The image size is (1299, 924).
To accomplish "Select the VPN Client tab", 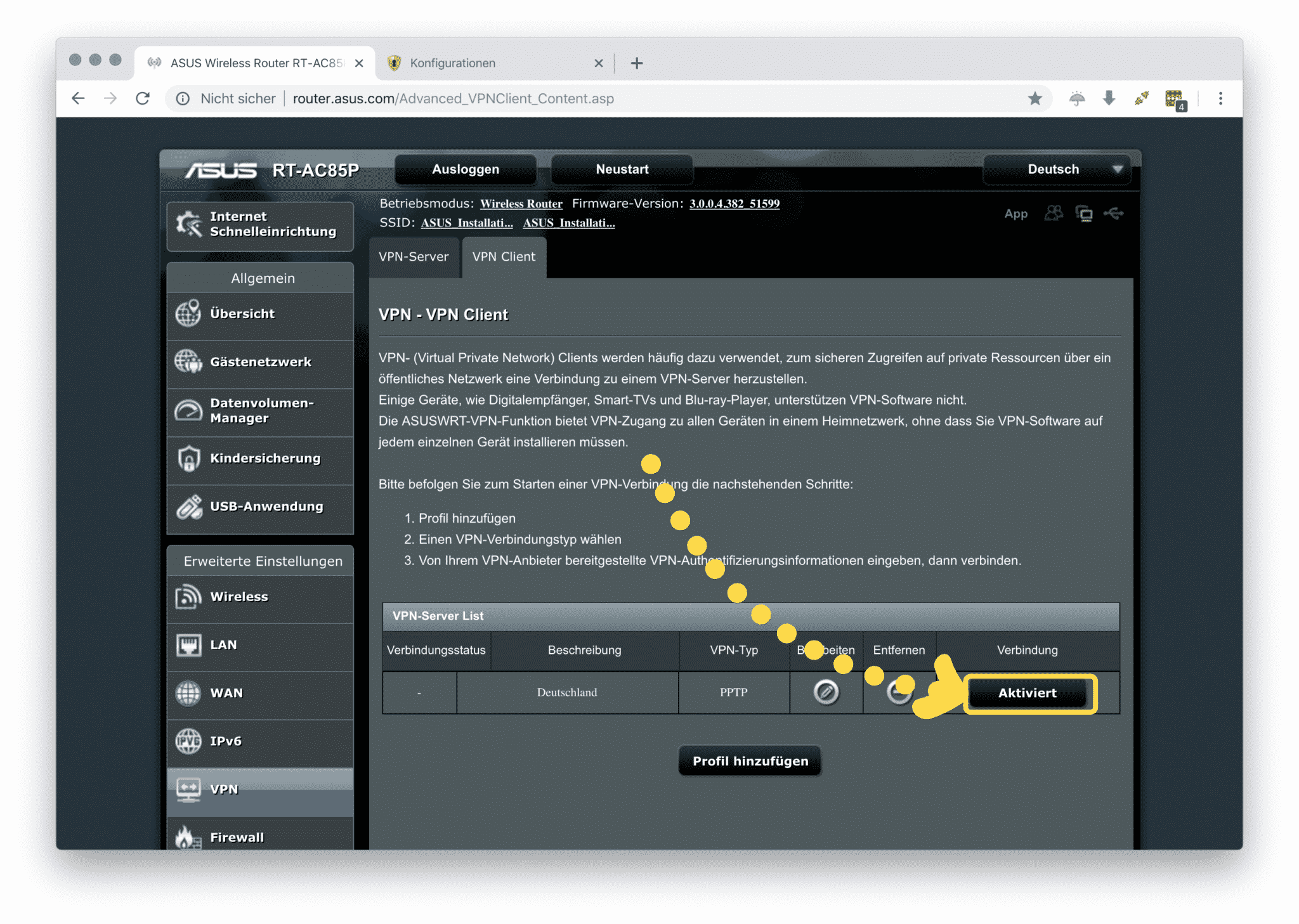I will coord(504,257).
